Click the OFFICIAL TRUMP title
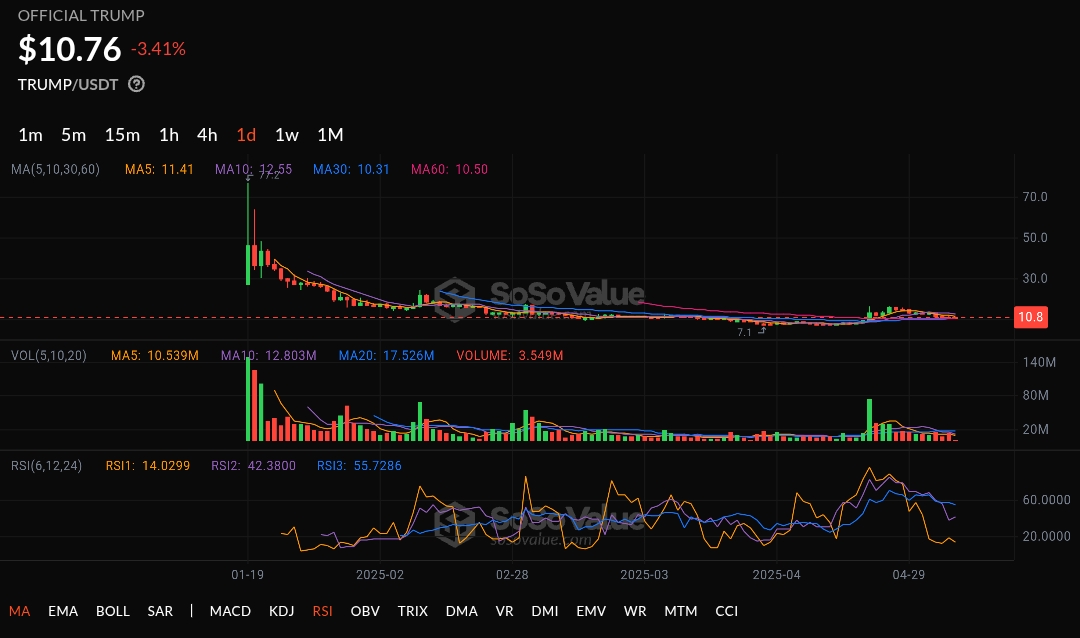Viewport: 1080px width, 638px height. pyautogui.click(x=81, y=15)
